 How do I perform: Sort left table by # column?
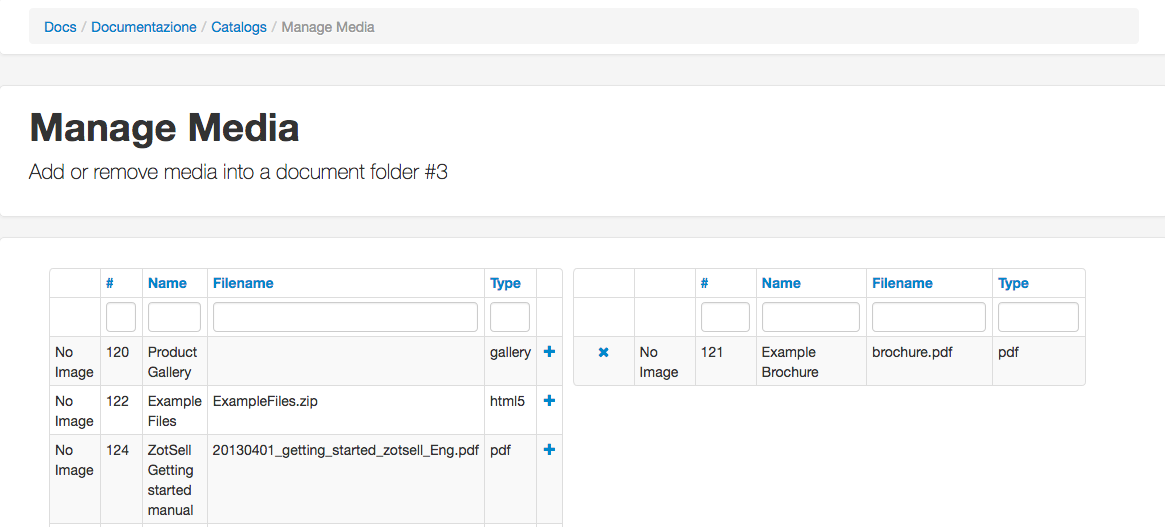pos(110,283)
